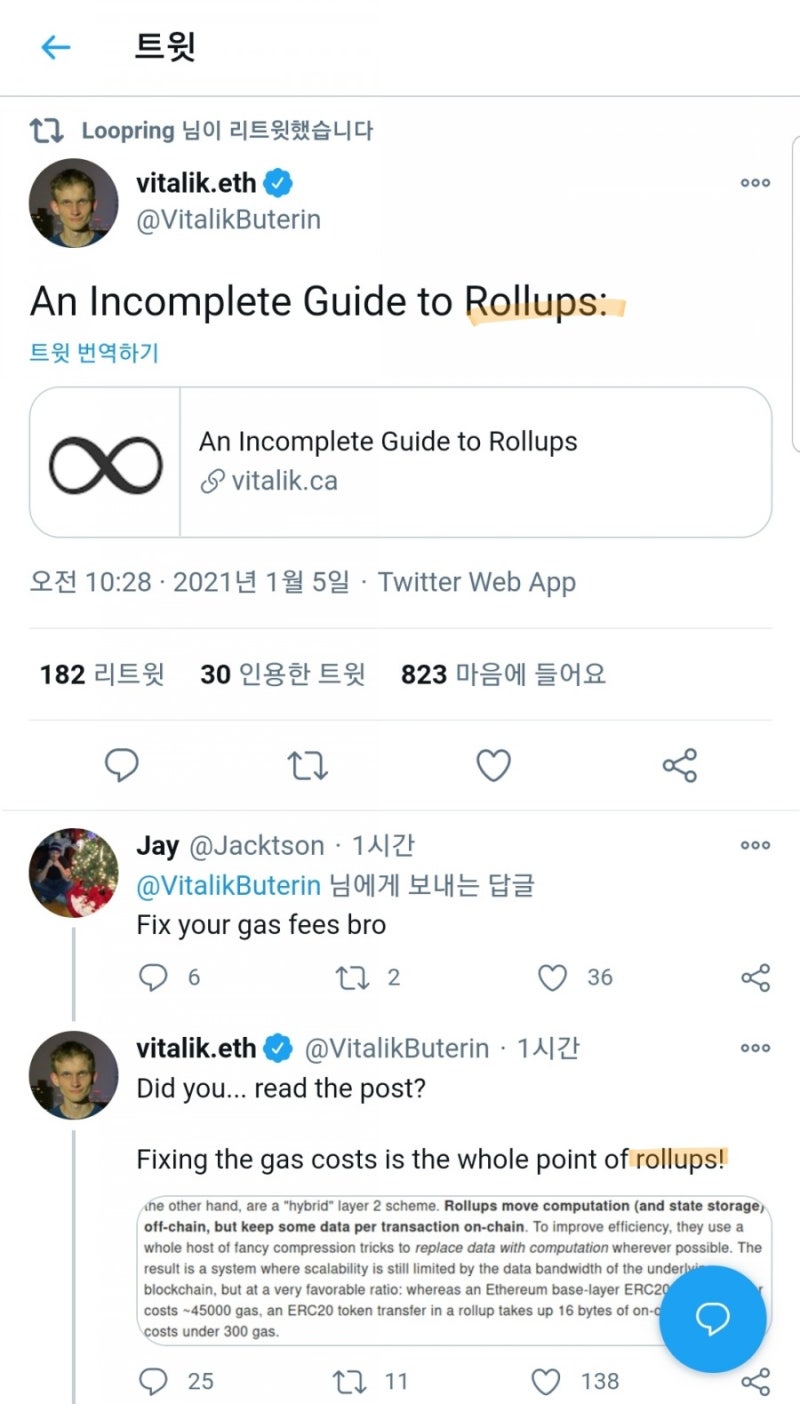Like the main Rollups tweet
Screen dimensions: 800x1404
(493, 766)
